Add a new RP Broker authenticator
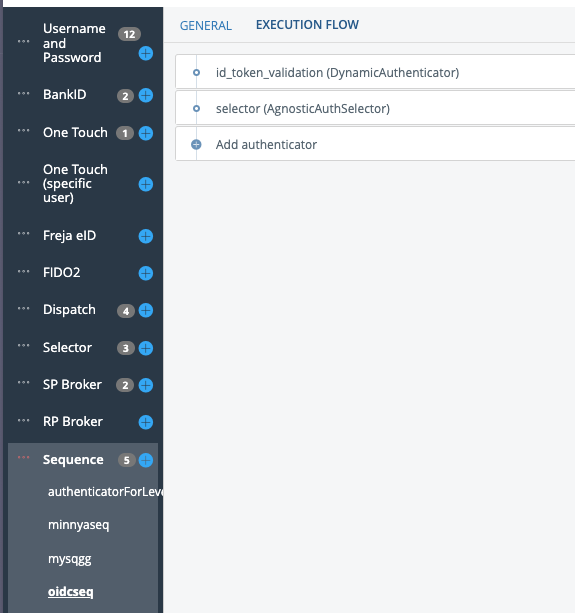Image resolution: width=575 pixels, height=613 pixels. [146, 422]
